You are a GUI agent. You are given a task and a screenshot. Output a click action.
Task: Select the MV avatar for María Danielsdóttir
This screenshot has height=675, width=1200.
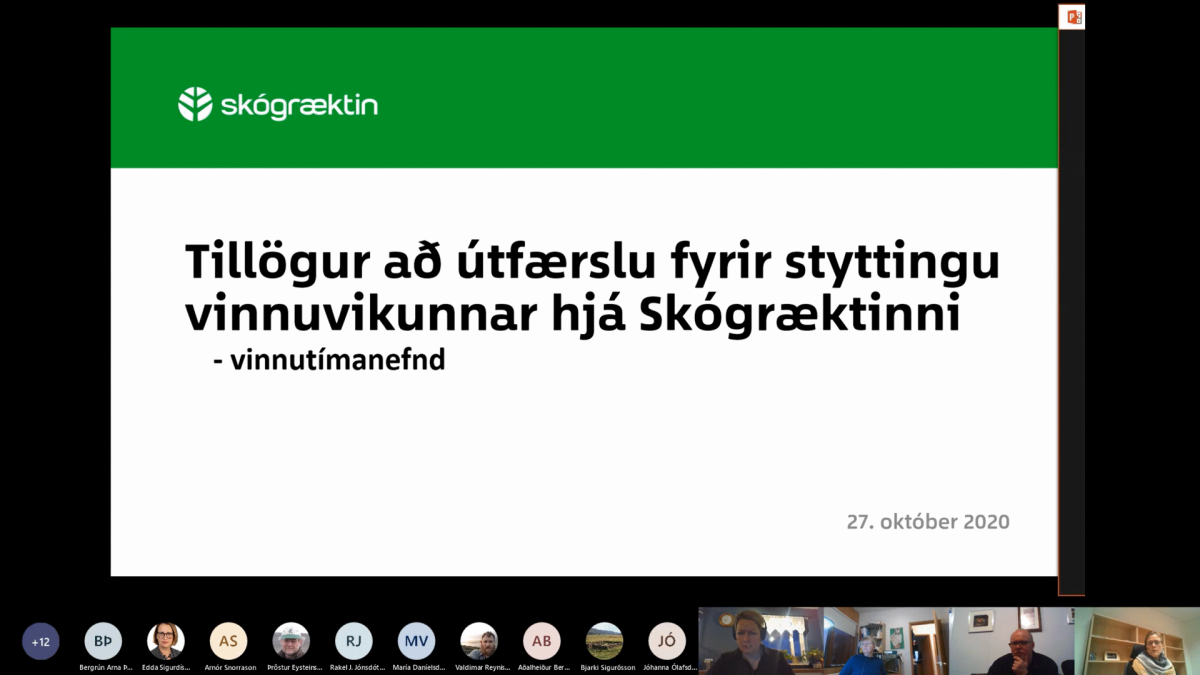[x=416, y=641]
